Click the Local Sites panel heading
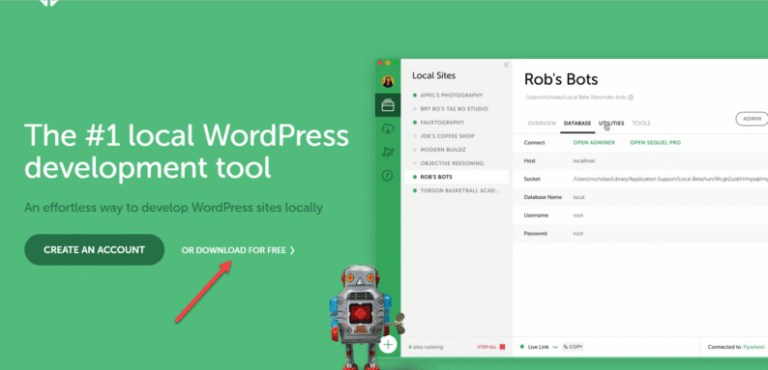Viewport: 768px width, 370px height. click(x=433, y=75)
